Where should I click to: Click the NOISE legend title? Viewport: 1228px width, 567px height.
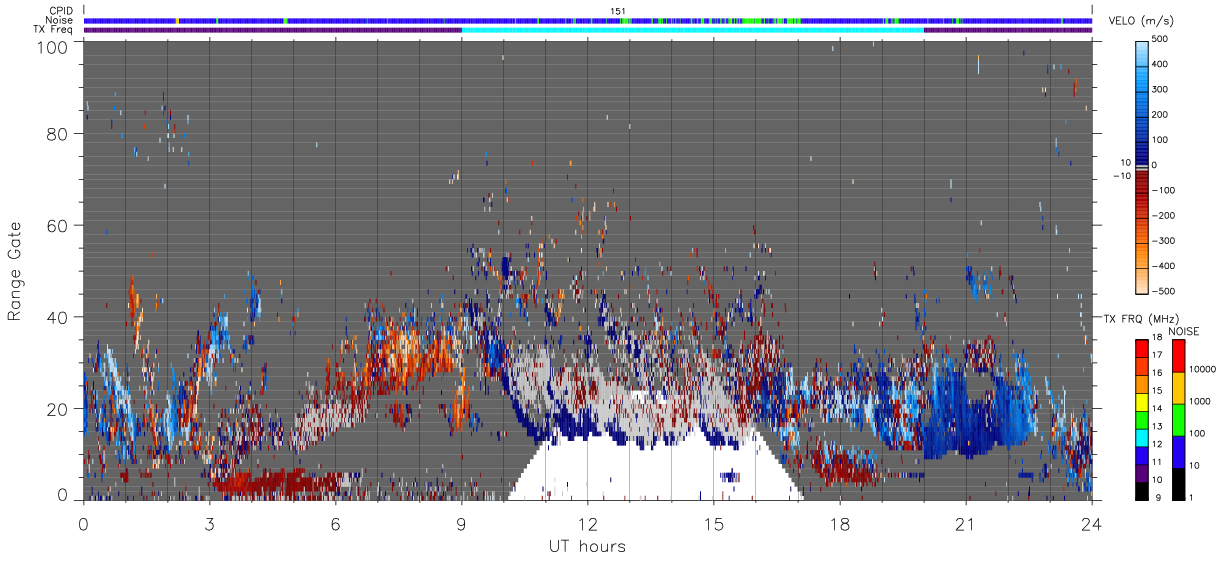[1184, 330]
